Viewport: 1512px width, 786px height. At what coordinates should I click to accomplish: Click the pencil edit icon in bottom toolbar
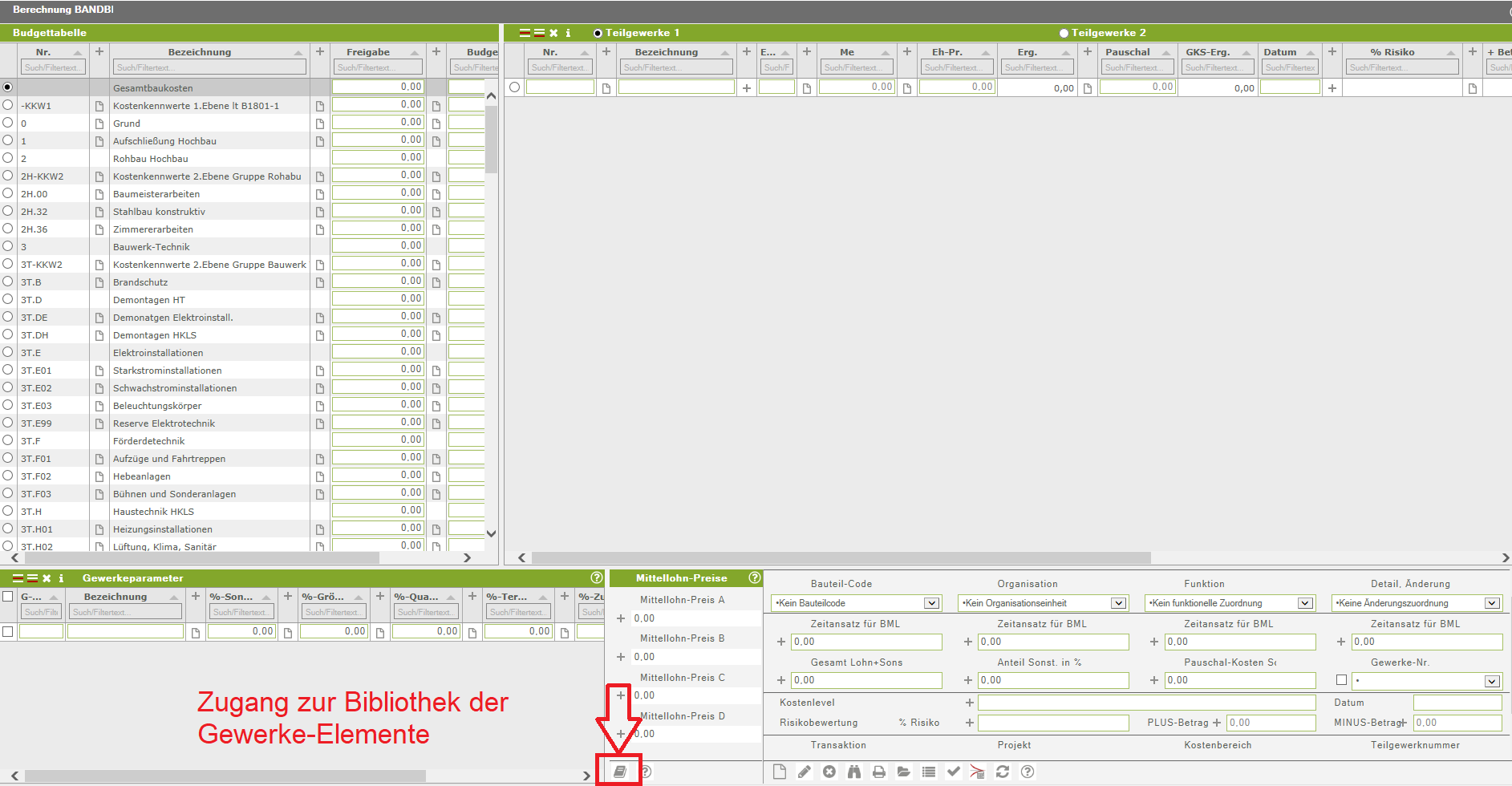point(805,772)
